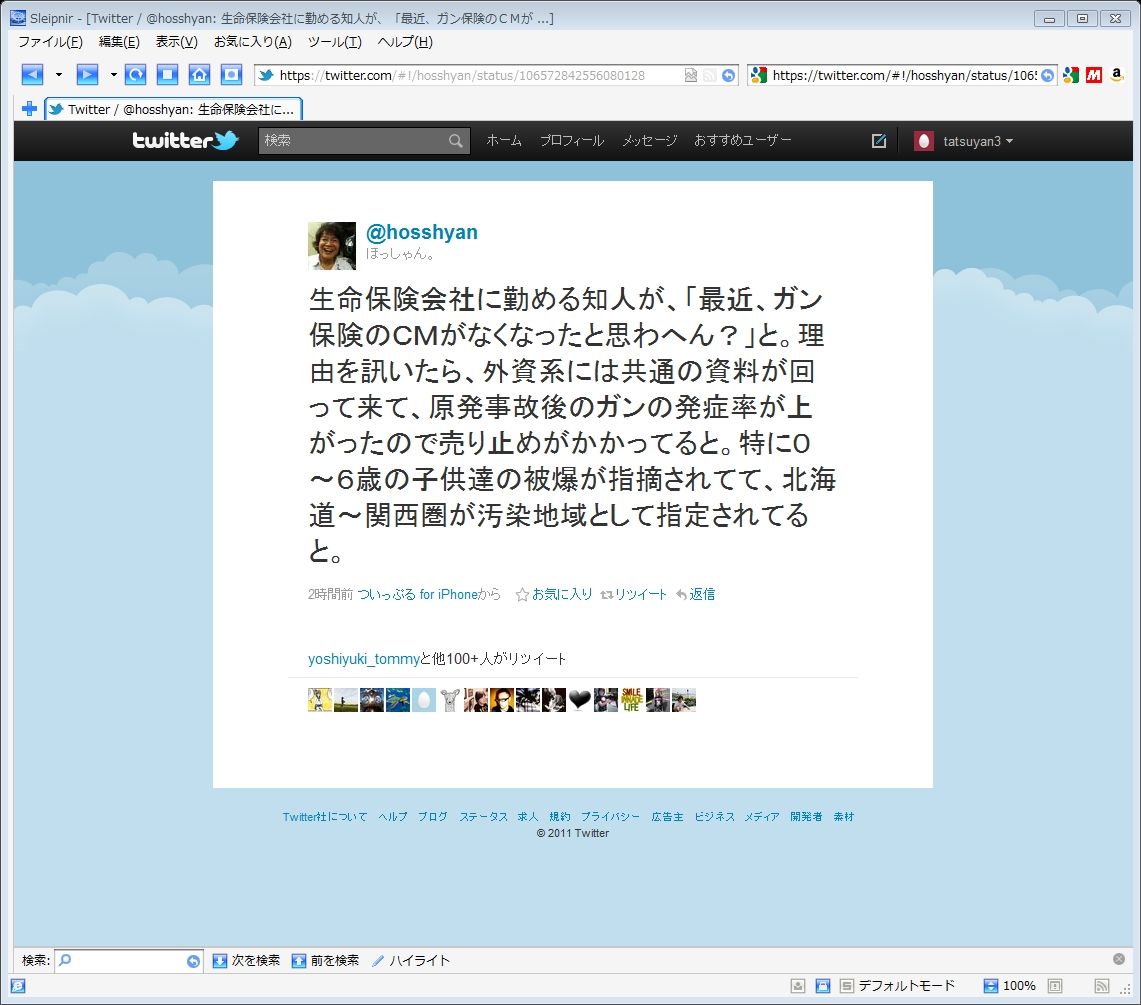Open プロフィール in Twitter nav
The image size is (1141, 1005).
click(x=572, y=140)
